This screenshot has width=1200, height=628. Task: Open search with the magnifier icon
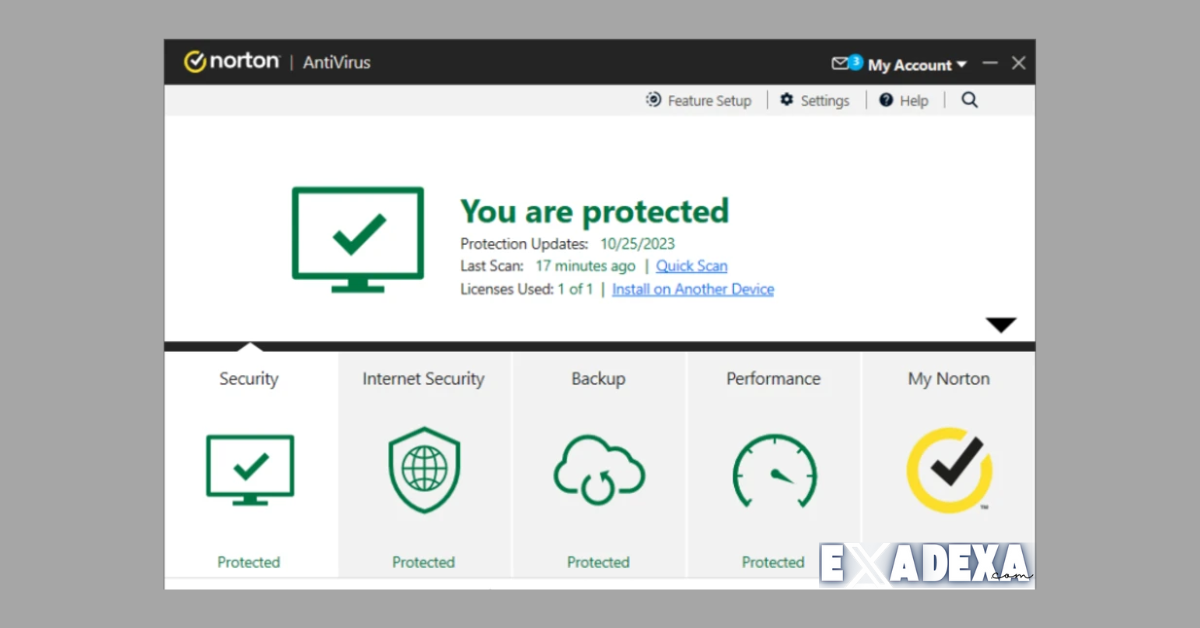(x=968, y=100)
